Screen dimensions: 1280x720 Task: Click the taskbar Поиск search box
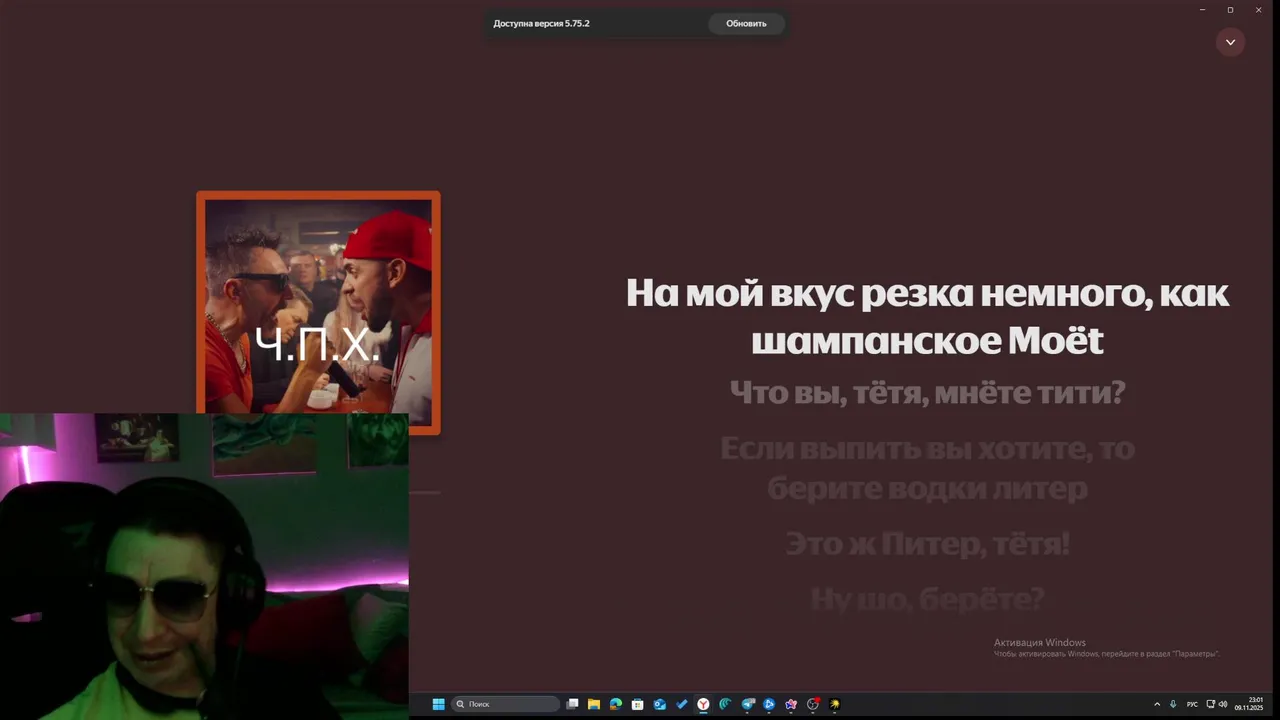[x=506, y=704]
